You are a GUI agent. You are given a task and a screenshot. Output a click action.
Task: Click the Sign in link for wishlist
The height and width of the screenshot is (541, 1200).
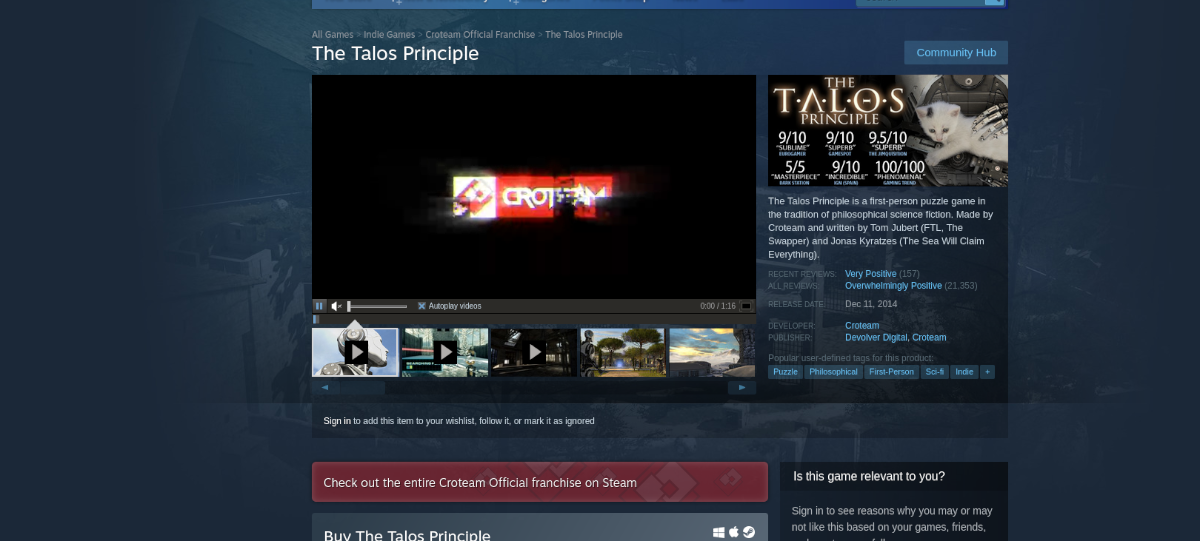pos(337,421)
